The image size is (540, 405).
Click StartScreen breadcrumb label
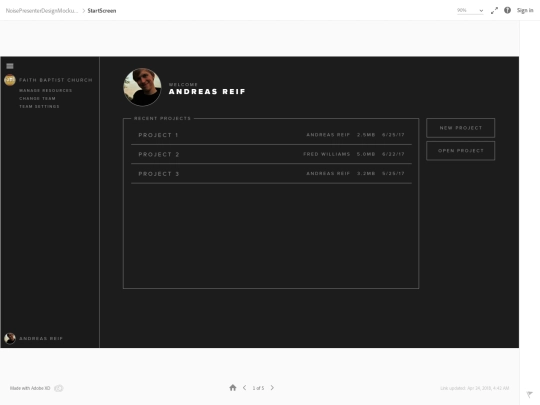[102, 11]
